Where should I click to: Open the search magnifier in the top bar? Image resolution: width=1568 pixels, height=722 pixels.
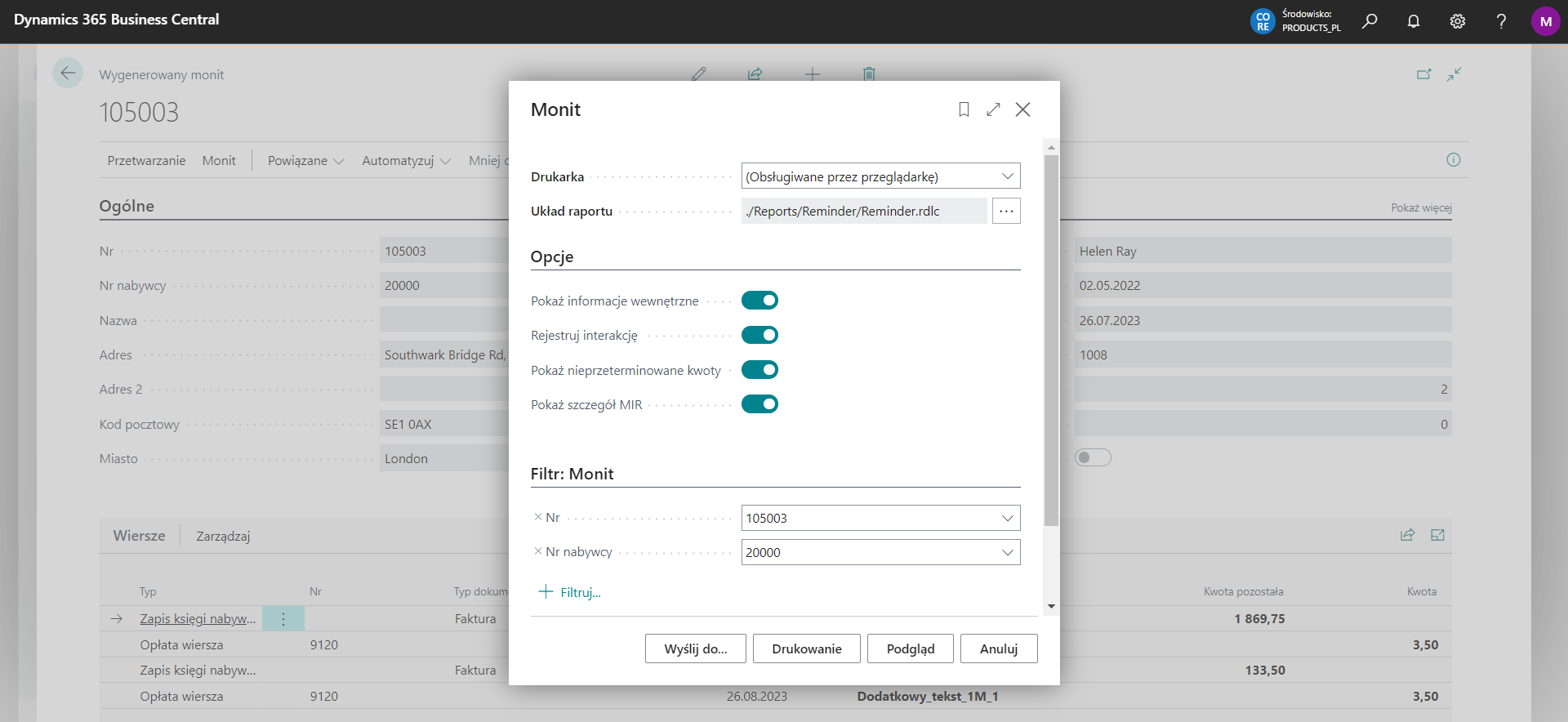click(x=1370, y=21)
